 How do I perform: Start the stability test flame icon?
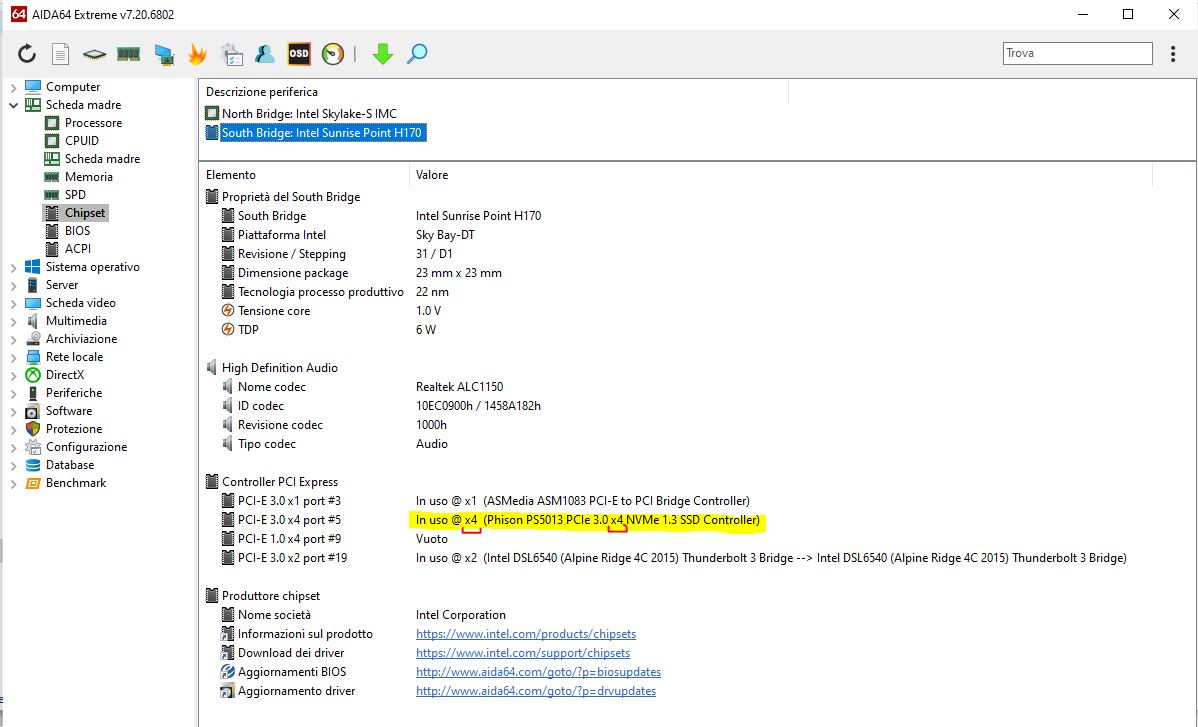coord(197,53)
